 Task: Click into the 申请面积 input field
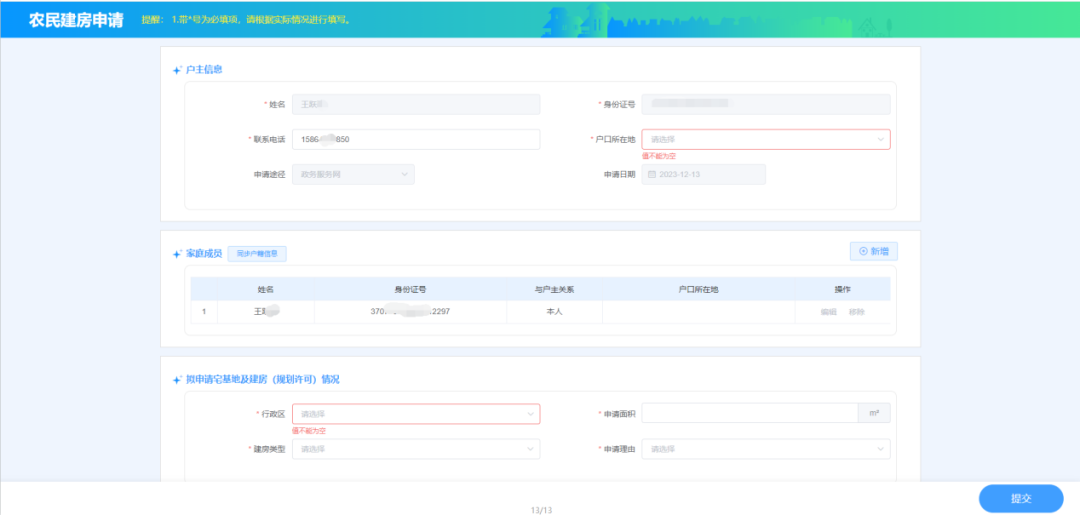pos(749,414)
